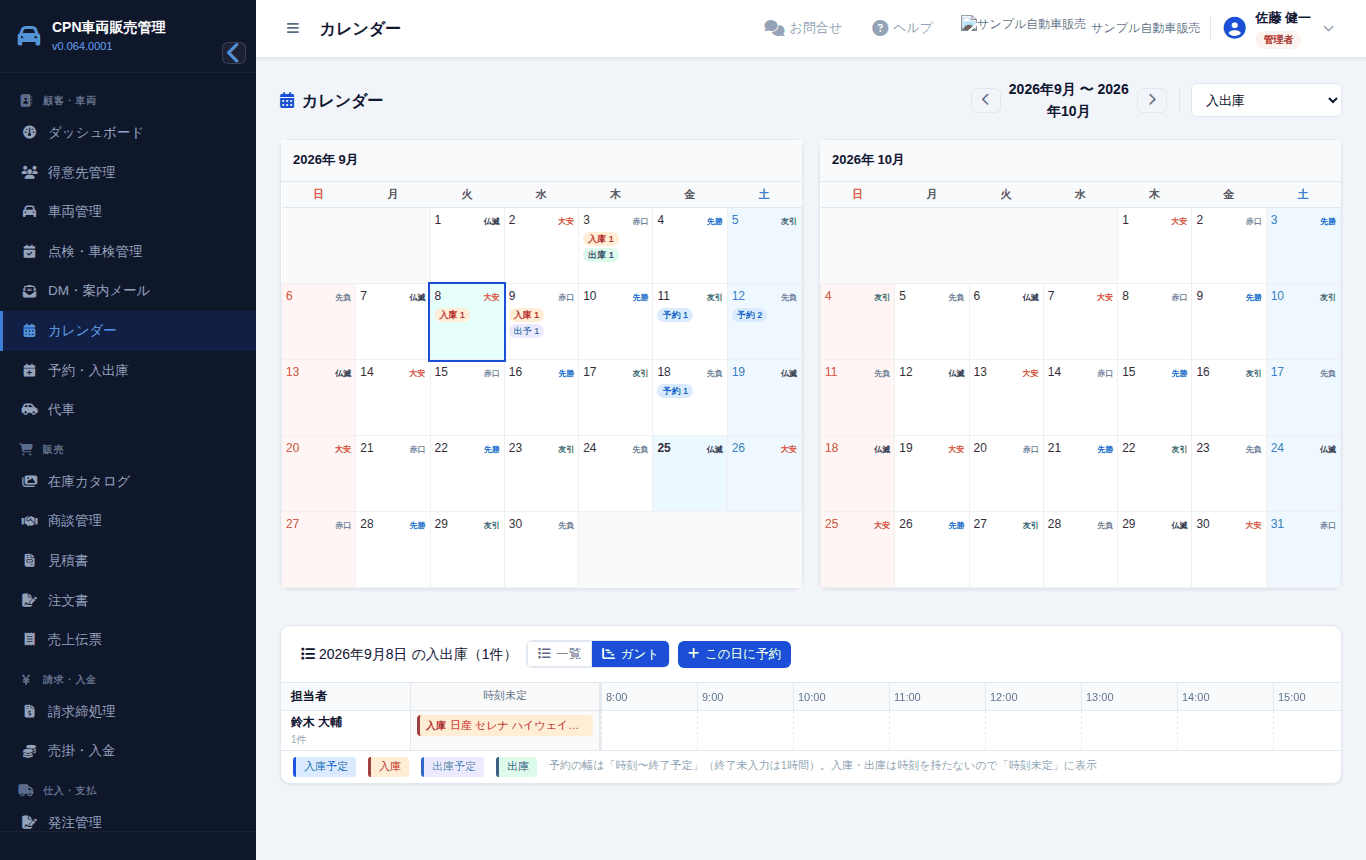
Task: Click the 売上伝票 receipt icon
Action: [29, 639]
